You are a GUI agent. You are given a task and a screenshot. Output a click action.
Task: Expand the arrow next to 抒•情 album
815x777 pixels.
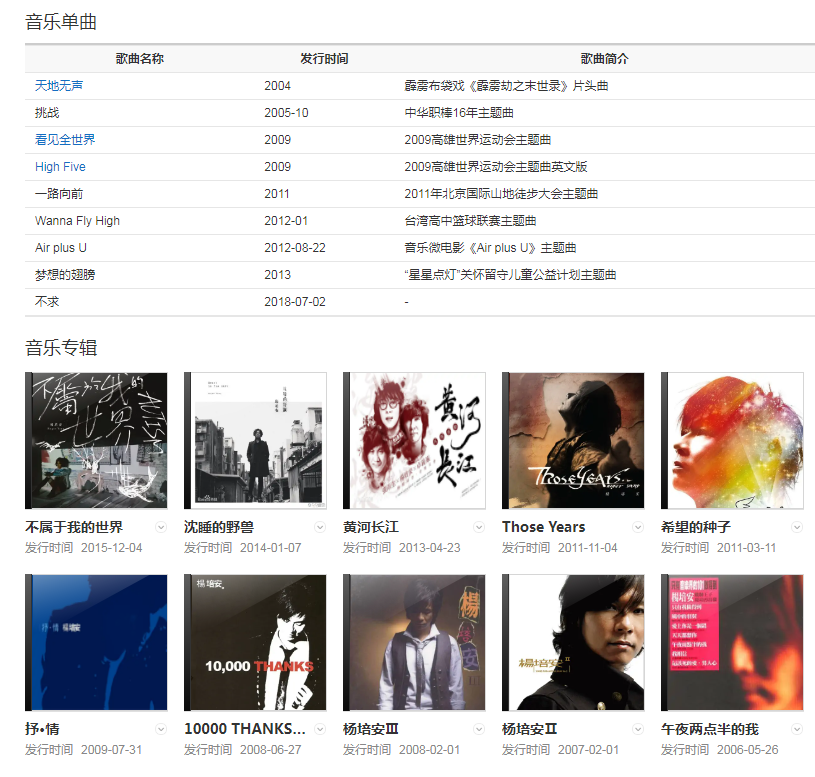[x=160, y=729]
